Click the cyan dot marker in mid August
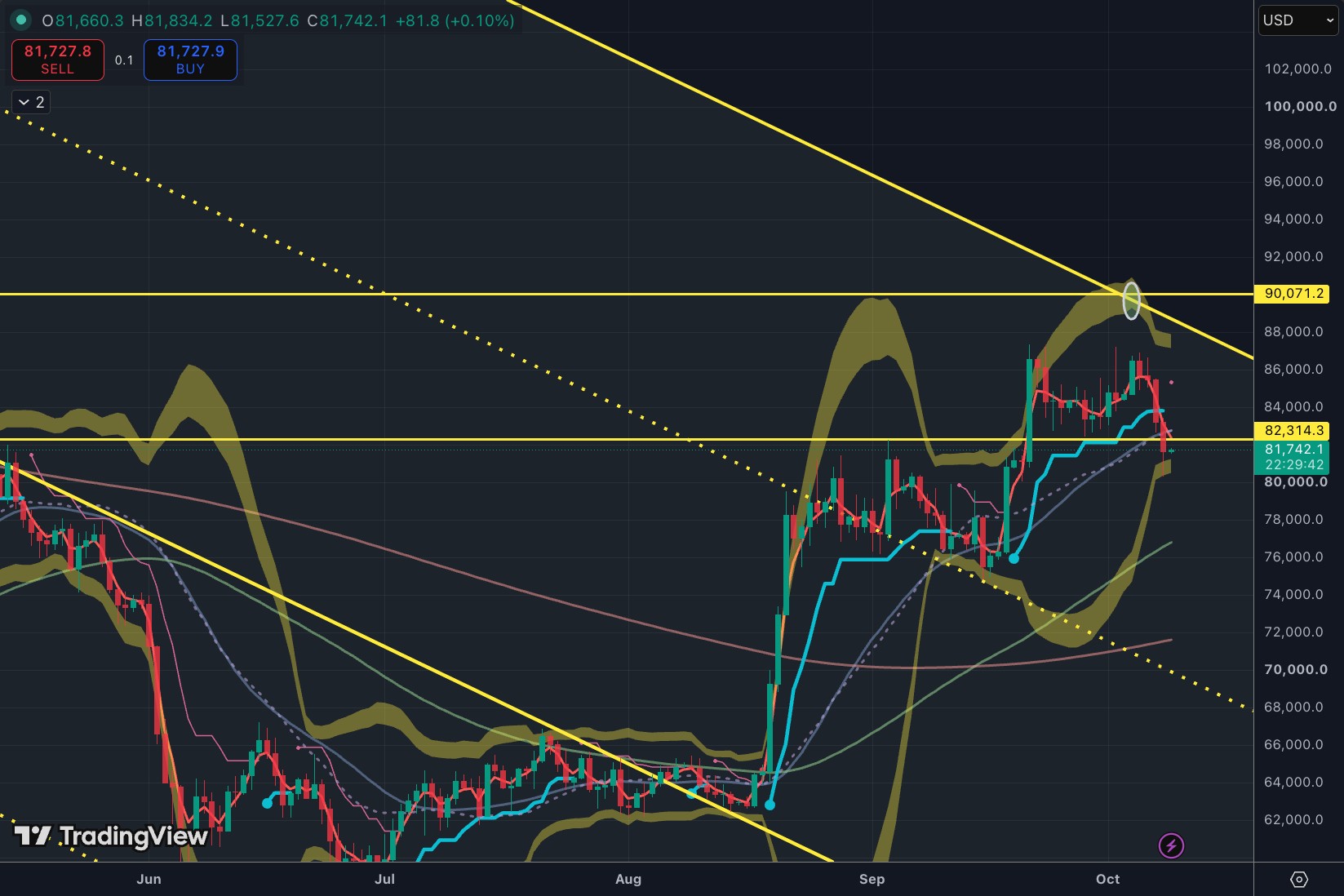The image size is (1344, 896). click(x=770, y=805)
